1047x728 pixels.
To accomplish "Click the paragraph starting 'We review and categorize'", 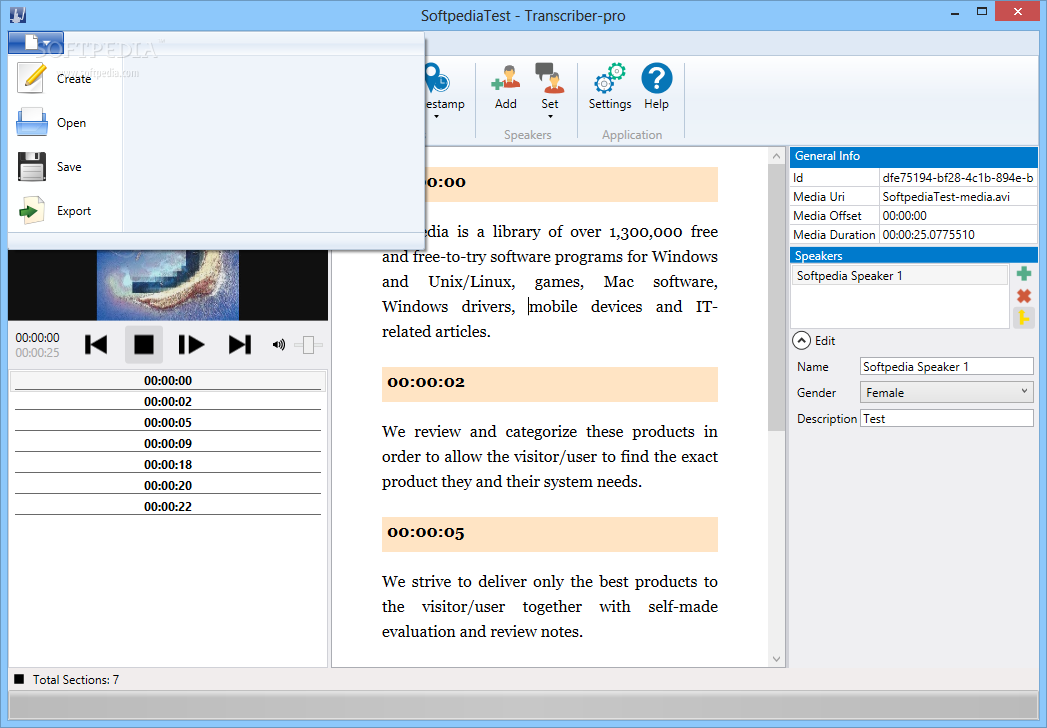I will (550, 457).
